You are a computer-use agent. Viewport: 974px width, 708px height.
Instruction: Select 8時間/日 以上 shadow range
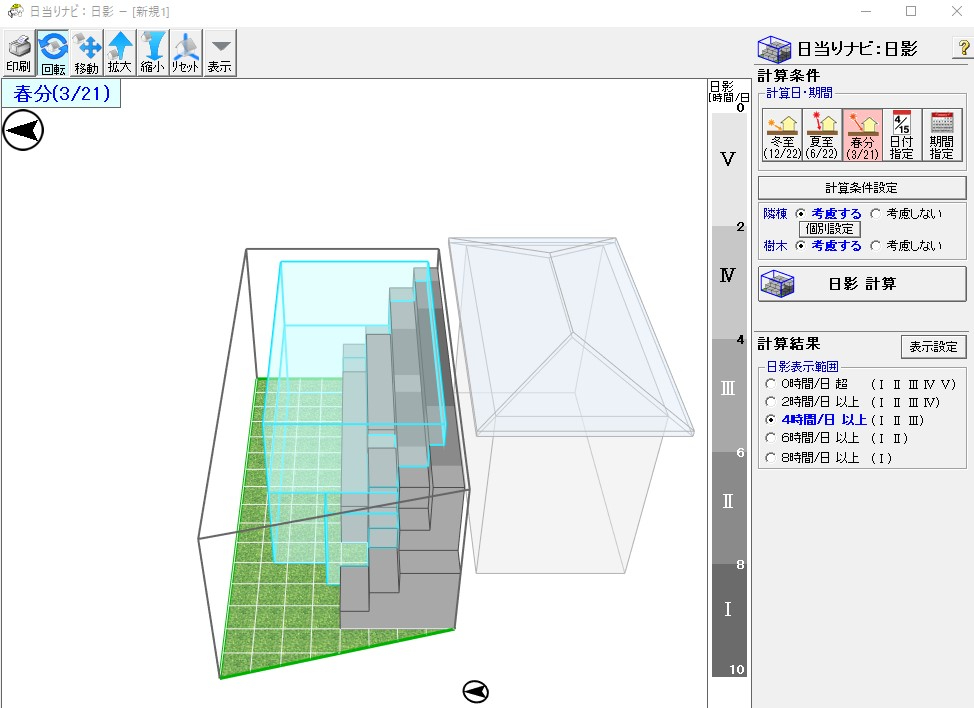pyautogui.click(x=829, y=458)
